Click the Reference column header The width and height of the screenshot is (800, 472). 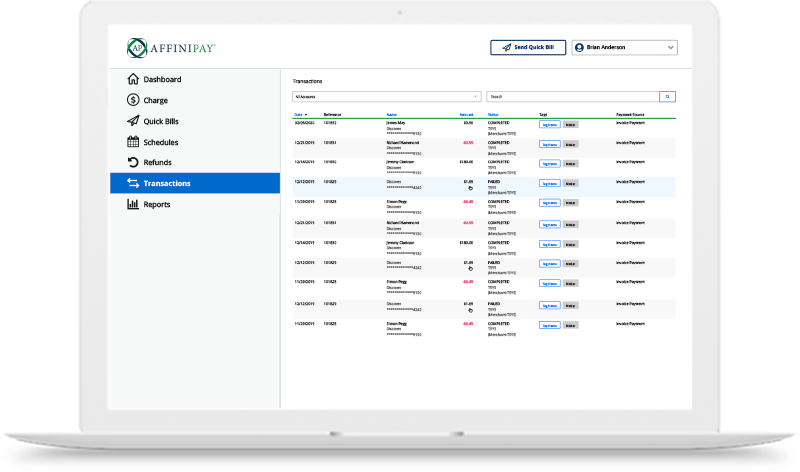332,115
